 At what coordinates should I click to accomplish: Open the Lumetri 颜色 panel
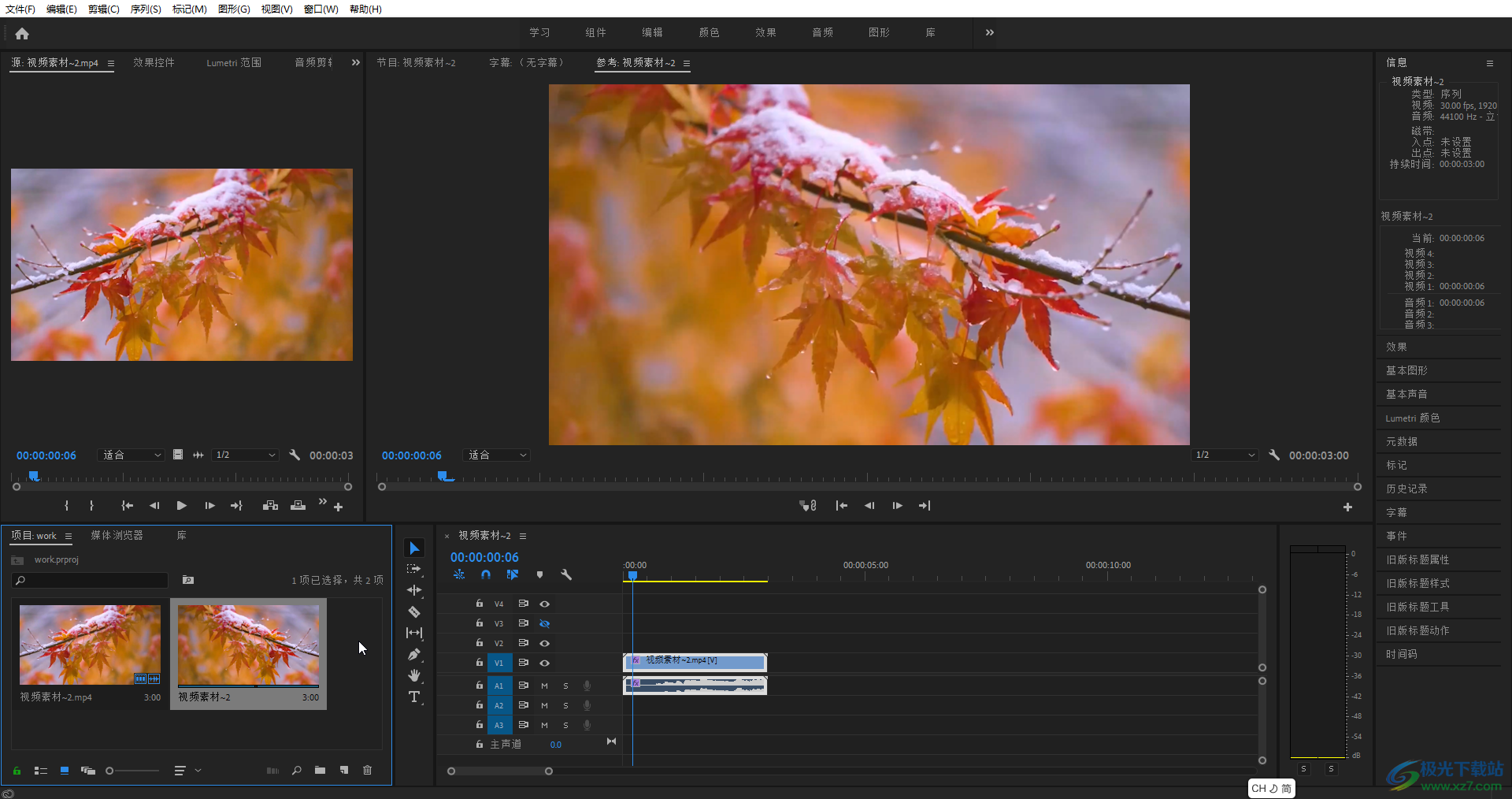pos(1413,418)
